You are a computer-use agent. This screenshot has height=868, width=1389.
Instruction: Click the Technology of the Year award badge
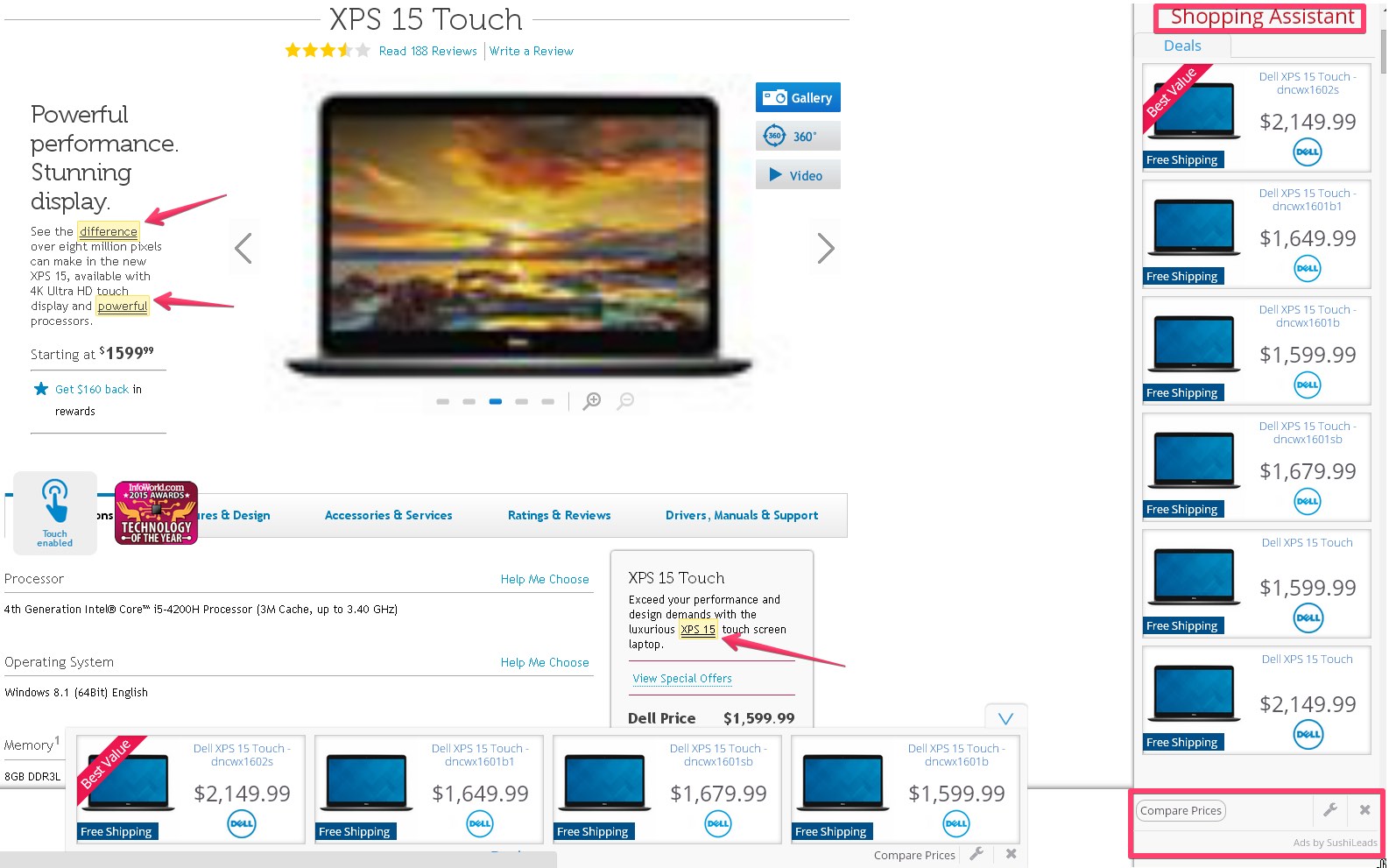coord(156,513)
